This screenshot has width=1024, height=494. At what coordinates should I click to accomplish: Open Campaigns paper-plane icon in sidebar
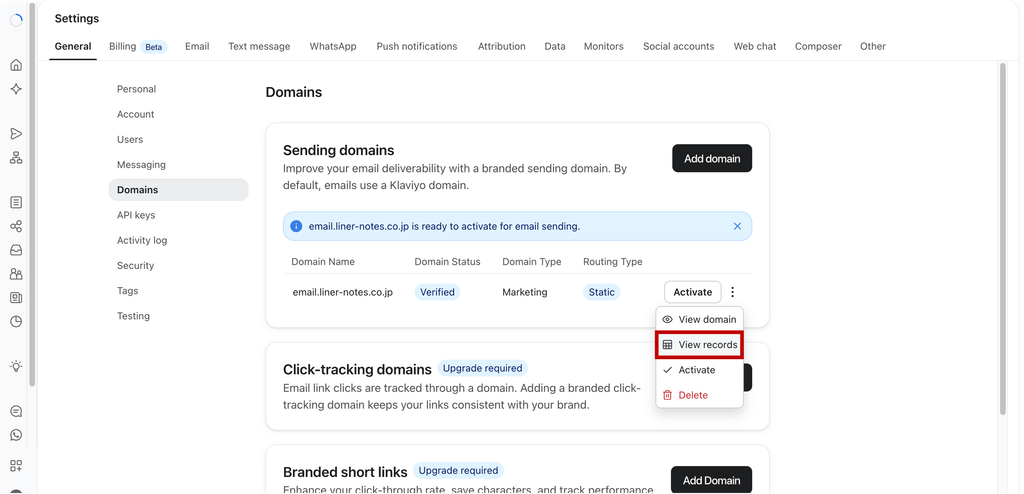coord(16,134)
